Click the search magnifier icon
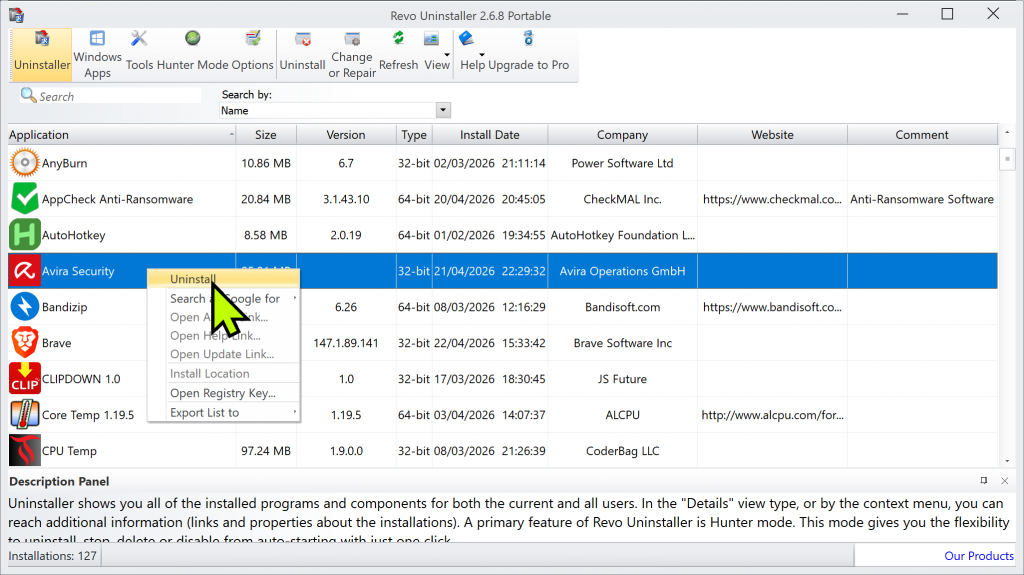 click(x=28, y=95)
